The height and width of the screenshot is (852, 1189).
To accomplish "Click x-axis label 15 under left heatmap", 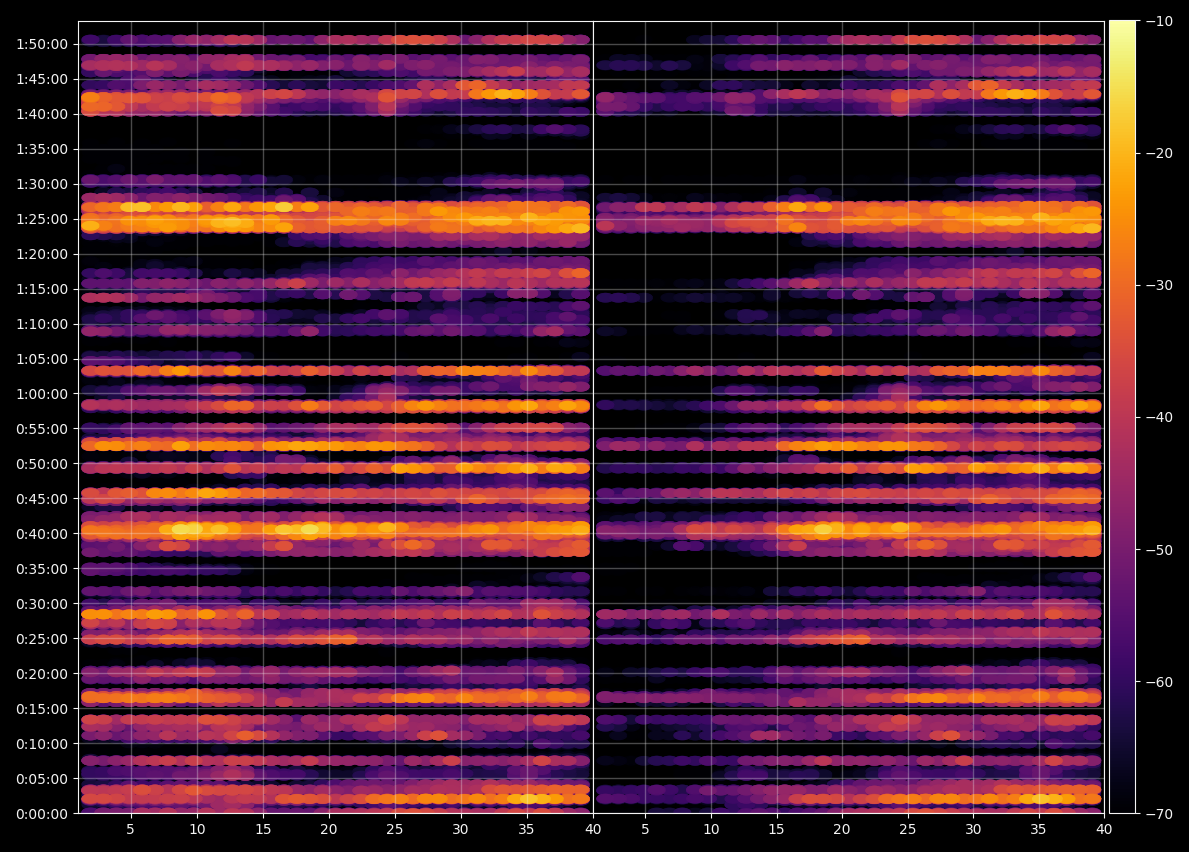I will 263,829.
